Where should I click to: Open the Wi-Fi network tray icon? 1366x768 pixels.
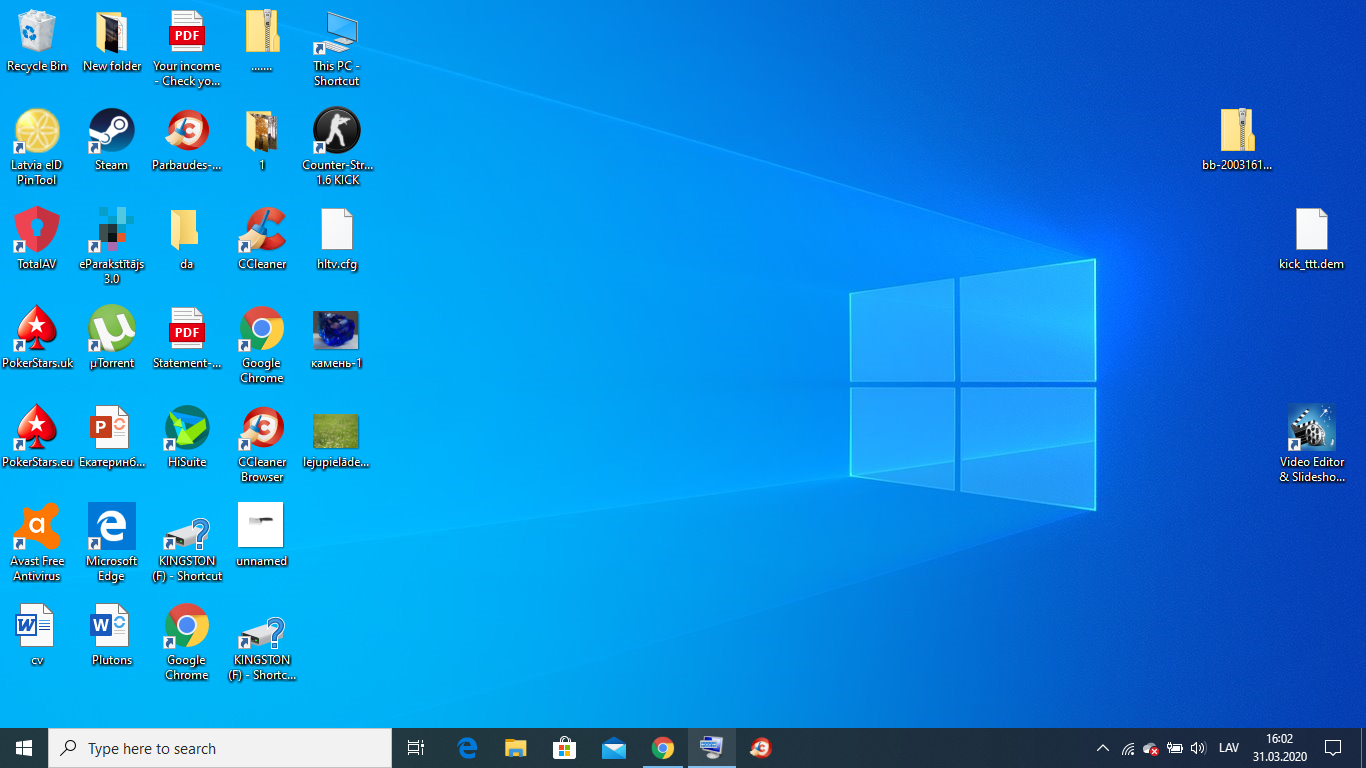pos(1128,748)
